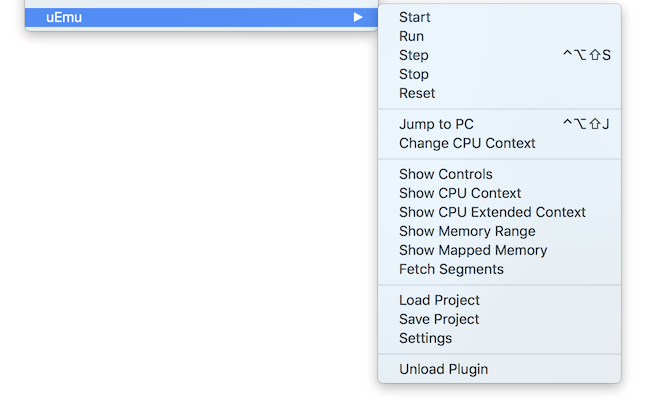The image size is (652, 406).
Task: Open Show Mapped Memory
Action: pos(473,250)
